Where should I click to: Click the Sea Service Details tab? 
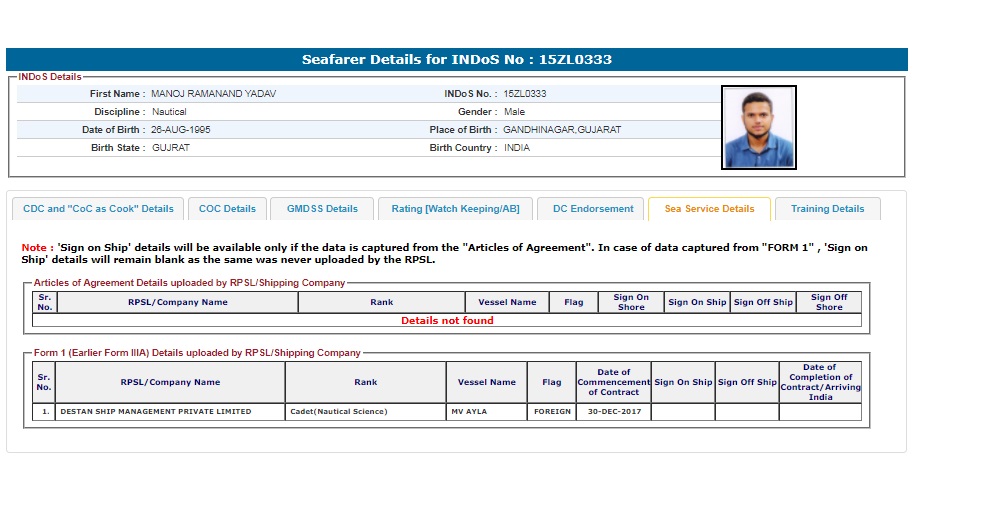709,209
